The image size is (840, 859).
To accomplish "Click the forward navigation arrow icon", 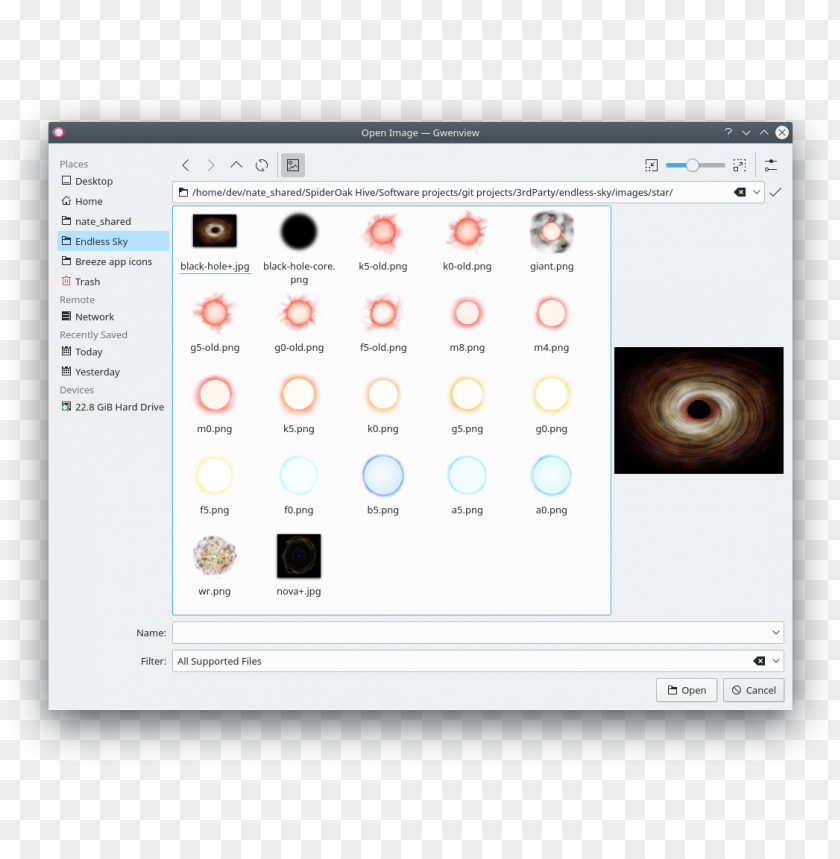I will (211, 165).
